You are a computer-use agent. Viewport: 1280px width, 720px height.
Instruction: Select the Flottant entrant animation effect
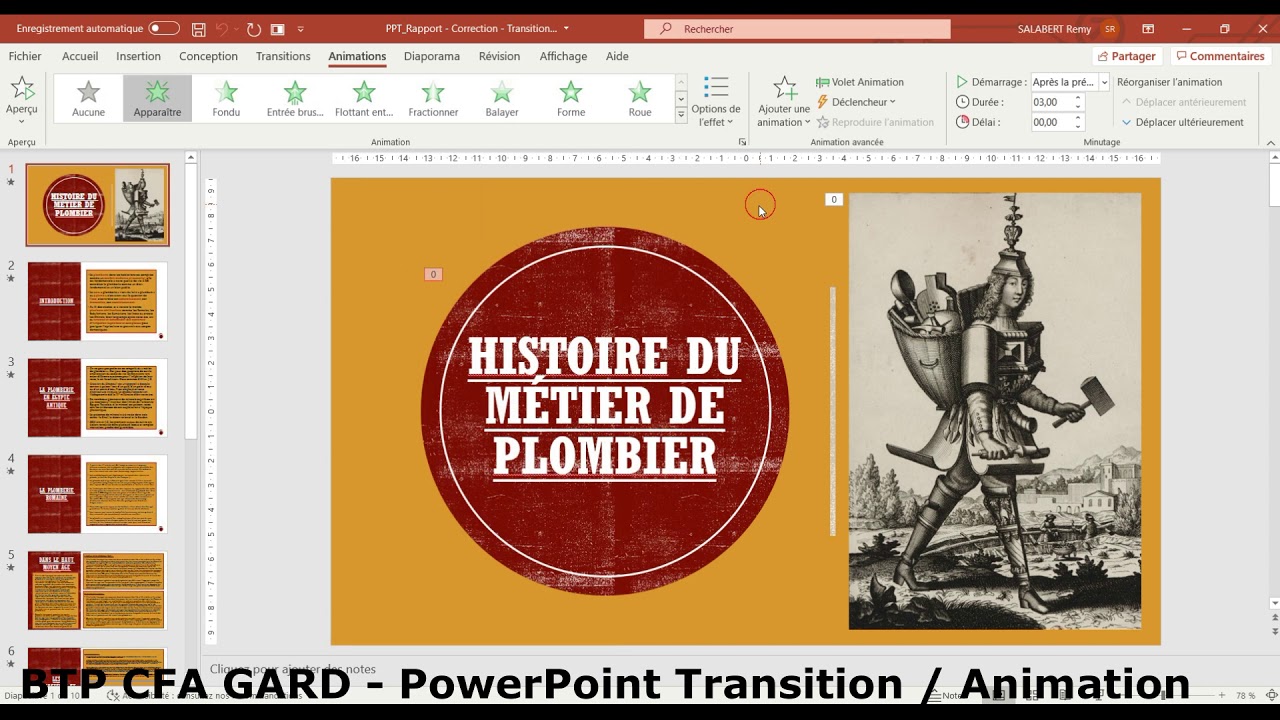point(364,99)
